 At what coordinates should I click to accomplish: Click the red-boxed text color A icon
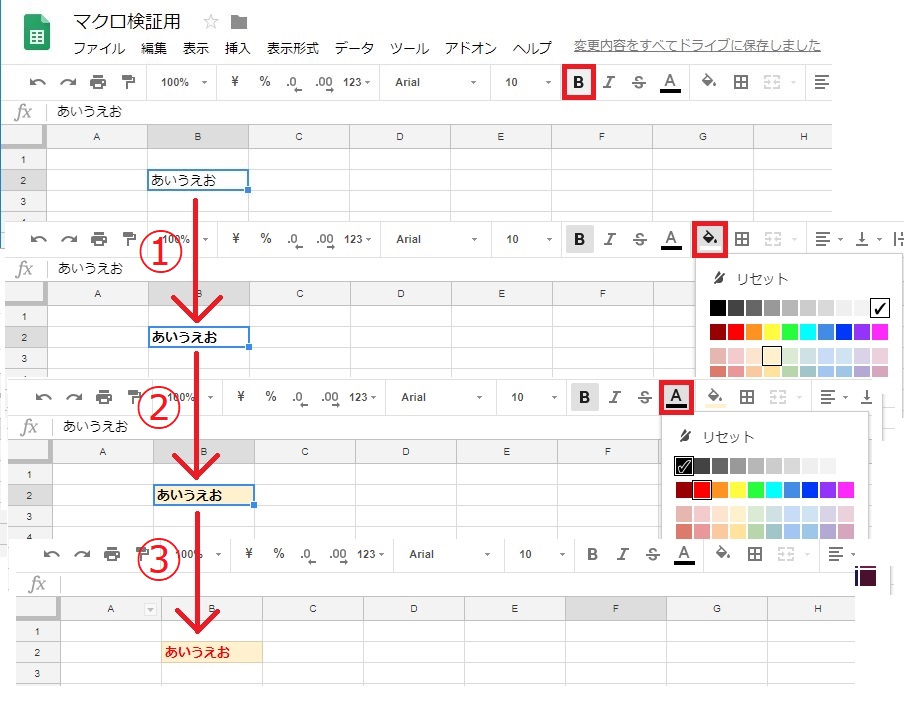(676, 397)
